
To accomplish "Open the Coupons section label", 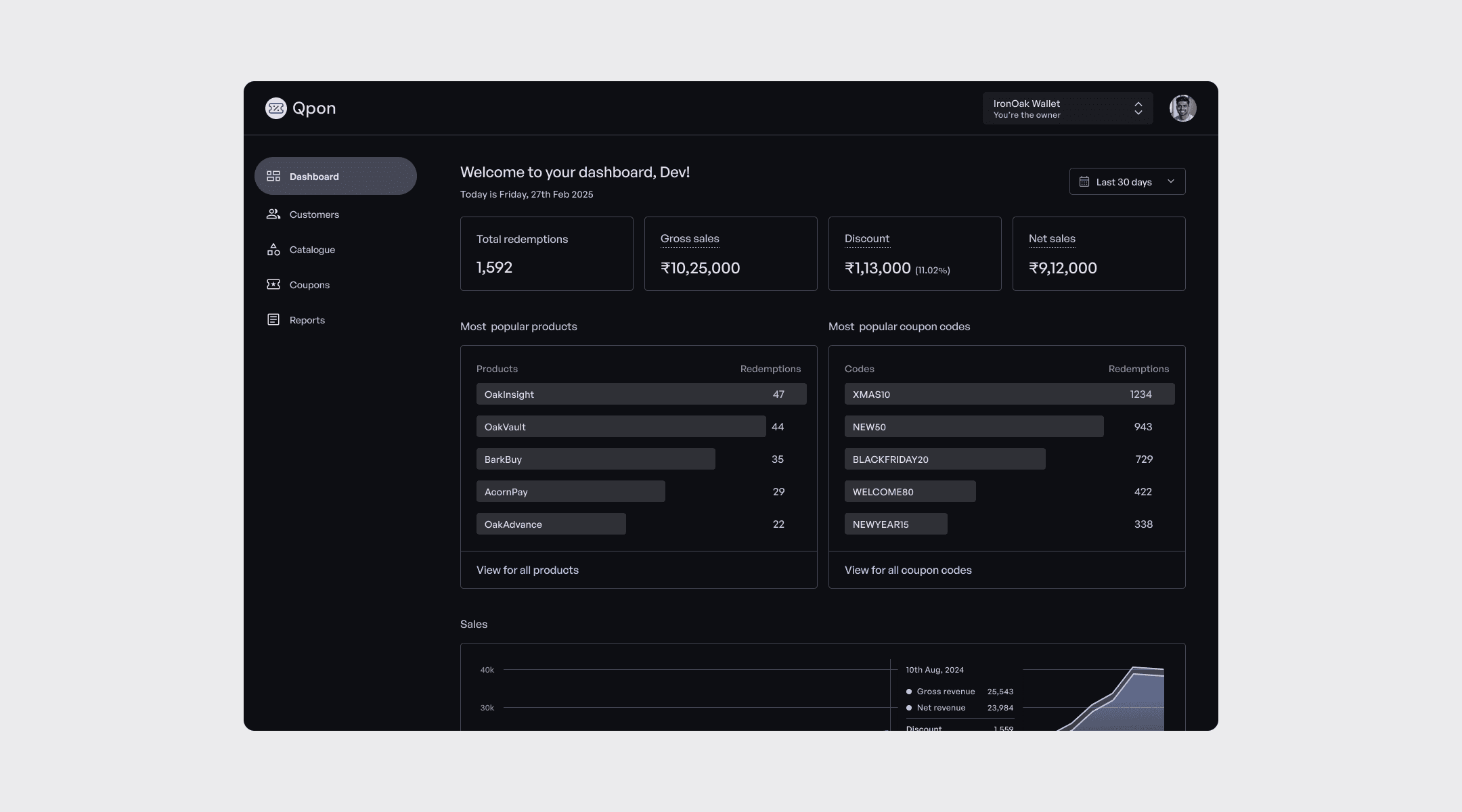I will point(309,285).
